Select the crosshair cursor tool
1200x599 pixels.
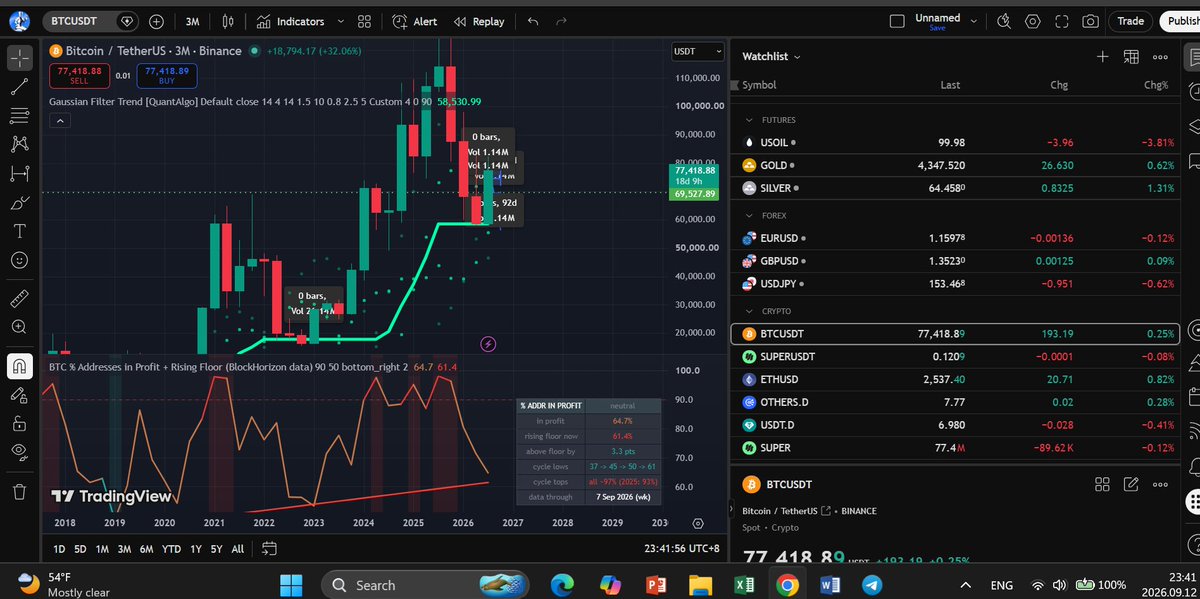(19, 58)
